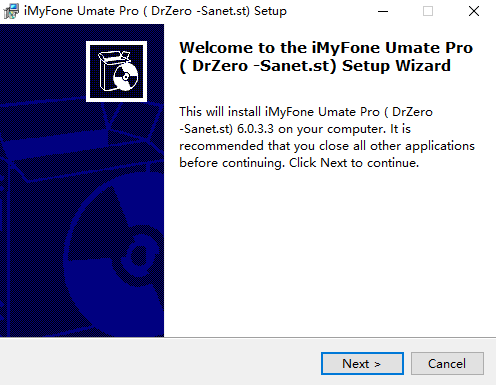Click "recommended that you close all other applications" text
Viewport: 496px width, 385px height.
(x=327, y=146)
